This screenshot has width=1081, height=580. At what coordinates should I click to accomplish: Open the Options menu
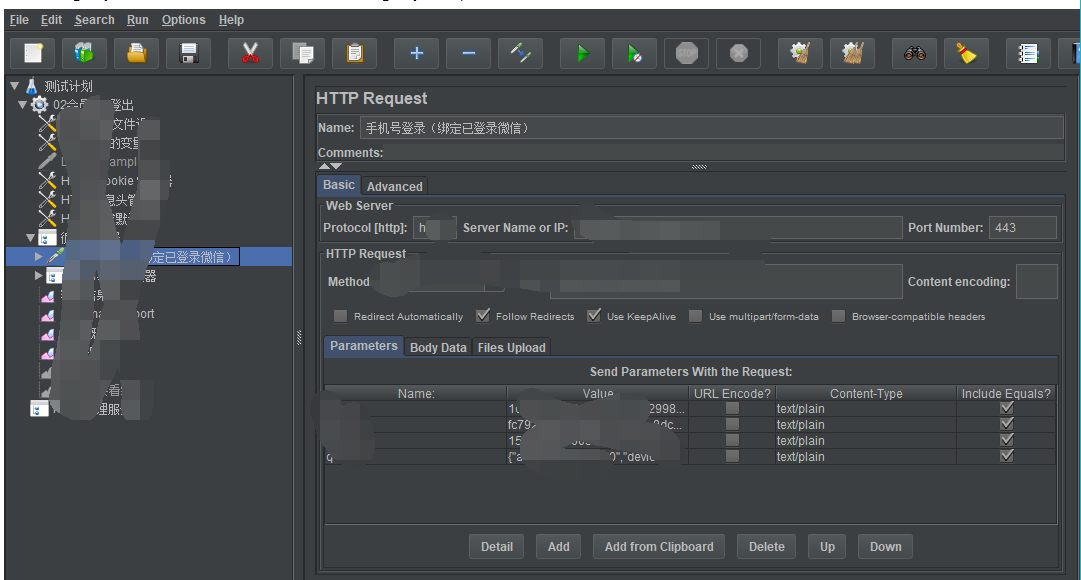pyautogui.click(x=183, y=20)
